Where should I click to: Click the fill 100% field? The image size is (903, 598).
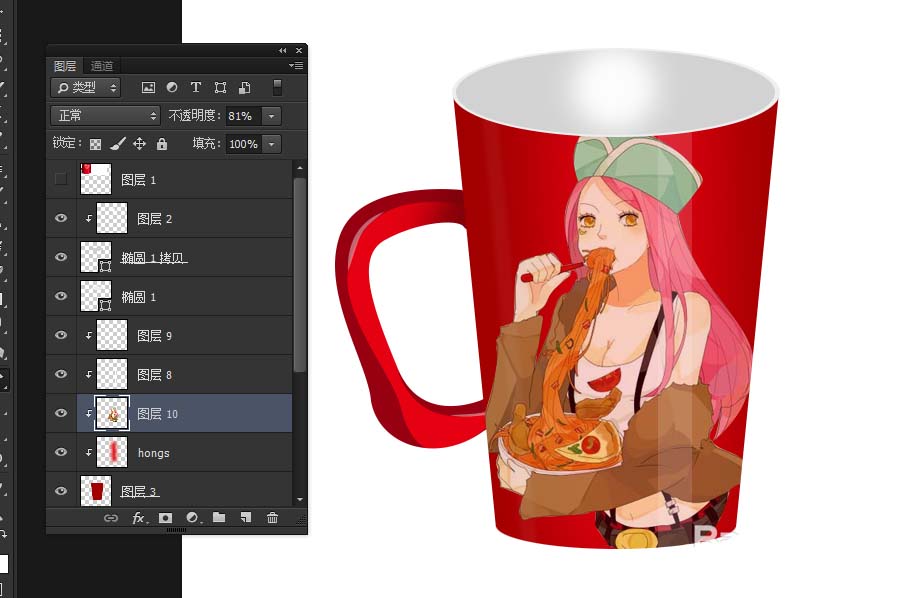pos(244,144)
